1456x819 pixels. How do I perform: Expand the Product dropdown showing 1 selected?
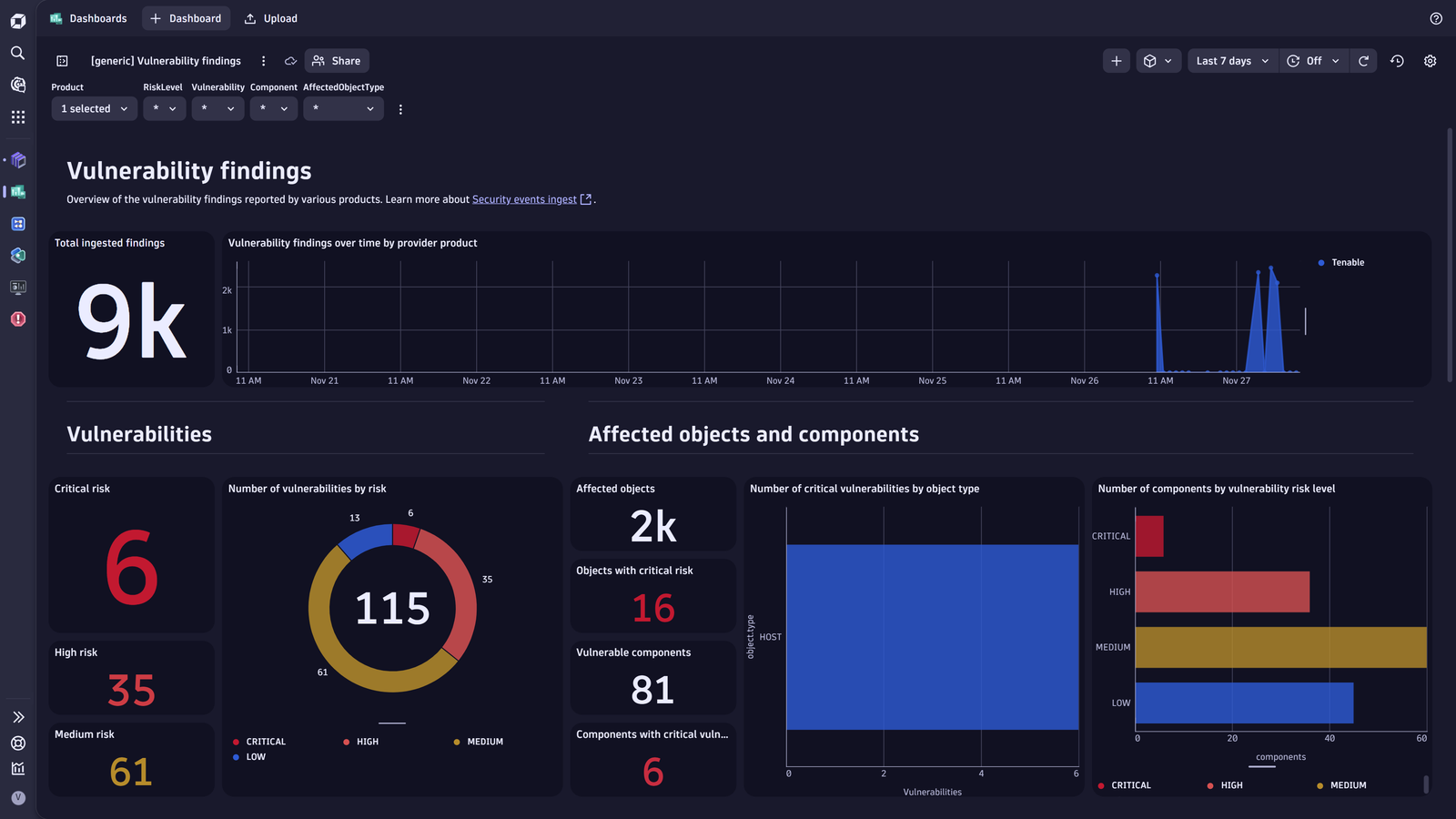tap(95, 108)
